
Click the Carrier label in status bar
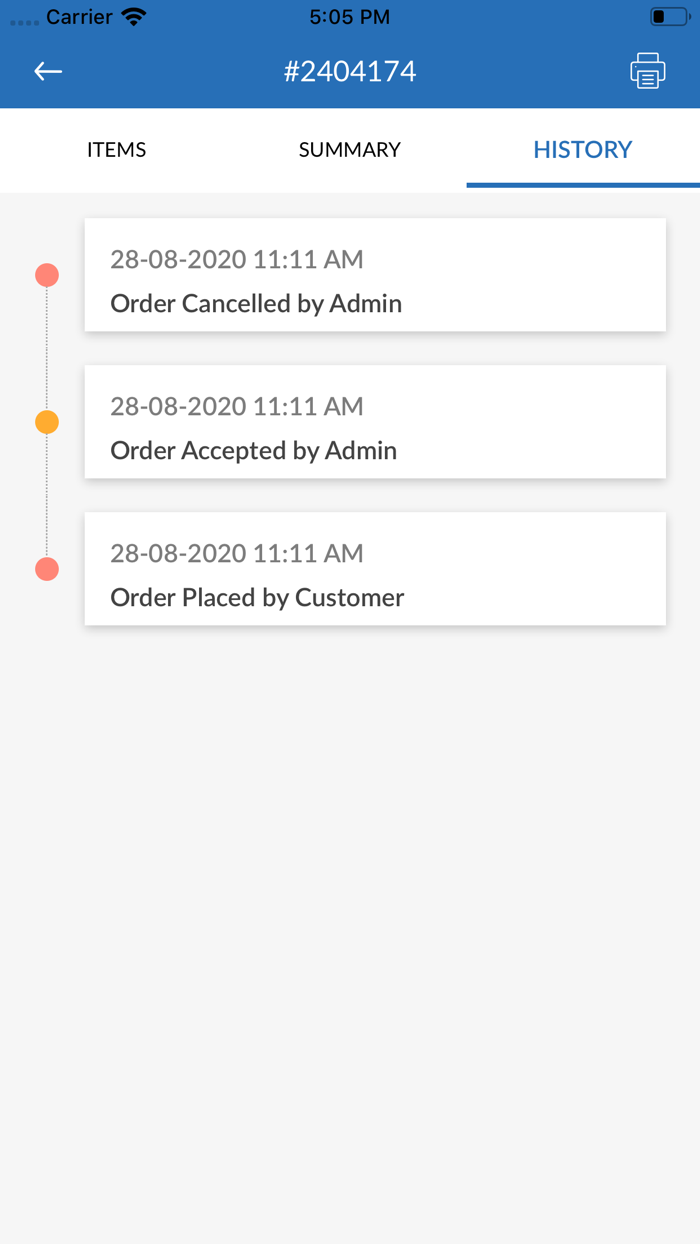point(79,17)
